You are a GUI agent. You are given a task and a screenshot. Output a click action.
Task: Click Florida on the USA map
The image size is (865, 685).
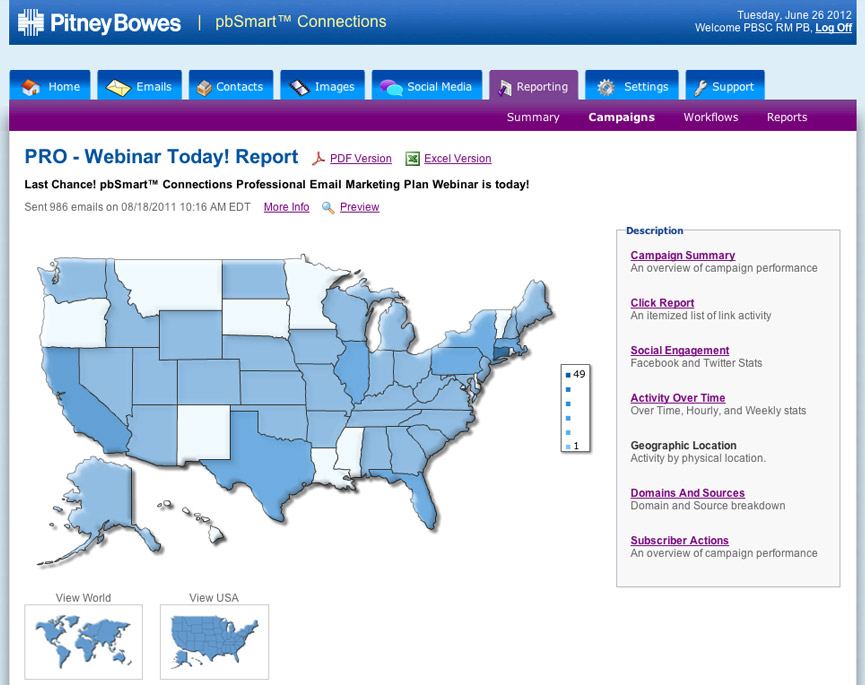(422, 494)
